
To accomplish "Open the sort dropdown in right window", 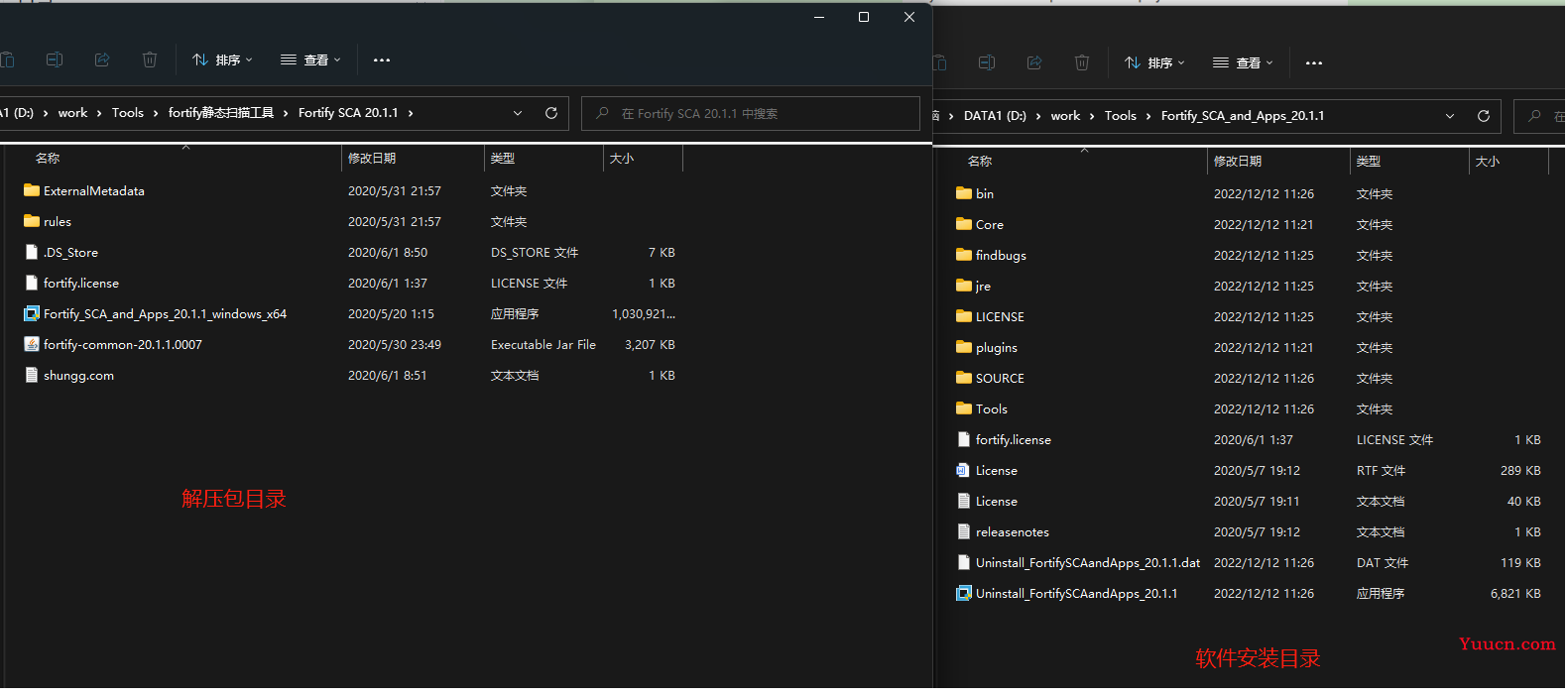I will click(1155, 62).
